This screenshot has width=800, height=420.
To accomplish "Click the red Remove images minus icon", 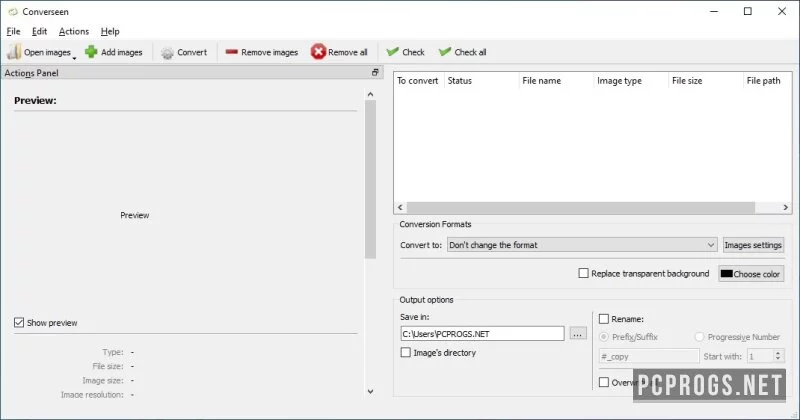I will click(232, 52).
